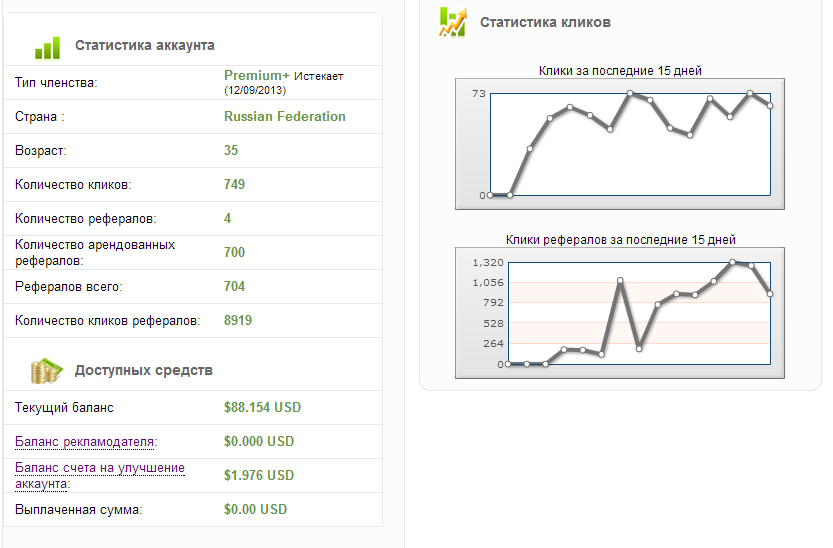The image size is (833, 548).
Task: Click the Premium+ membership type value
Action: [x=257, y=76]
